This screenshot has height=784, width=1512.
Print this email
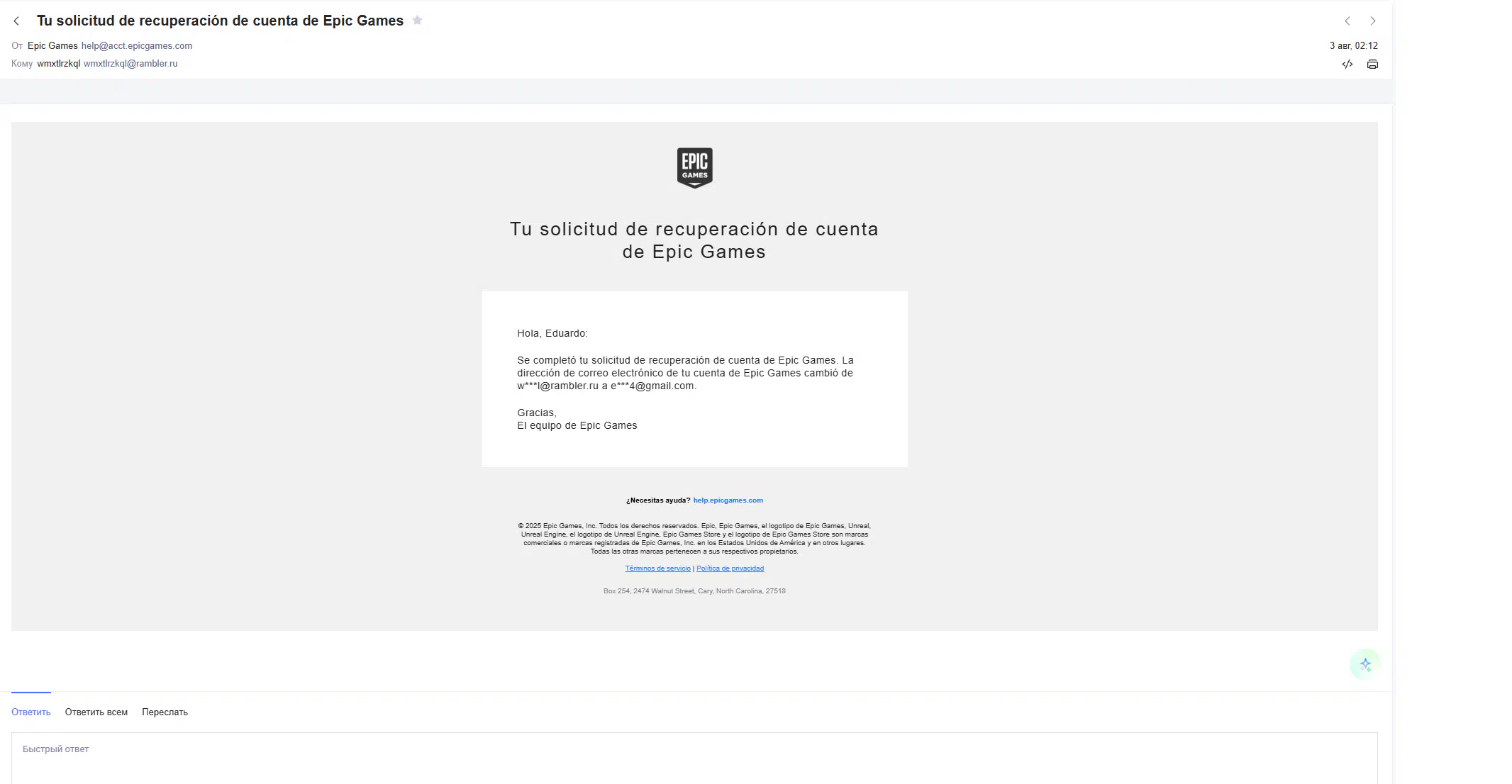tap(1373, 65)
